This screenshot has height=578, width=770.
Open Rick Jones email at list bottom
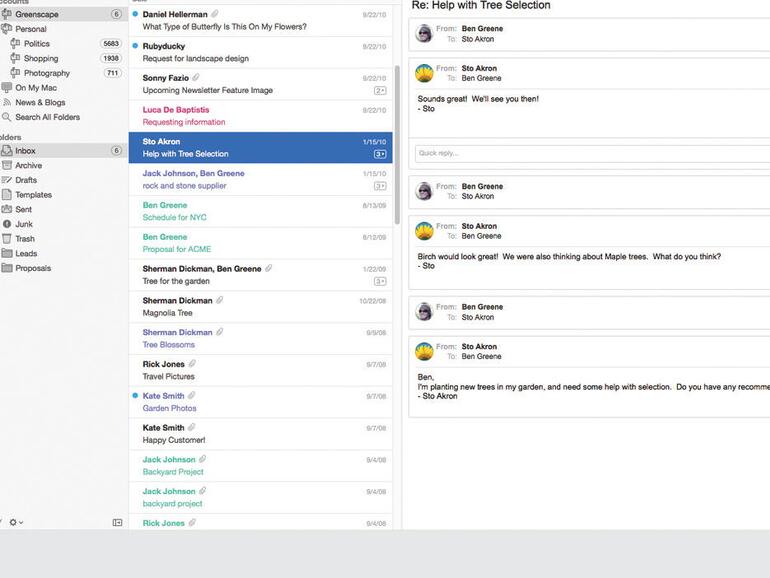260,522
